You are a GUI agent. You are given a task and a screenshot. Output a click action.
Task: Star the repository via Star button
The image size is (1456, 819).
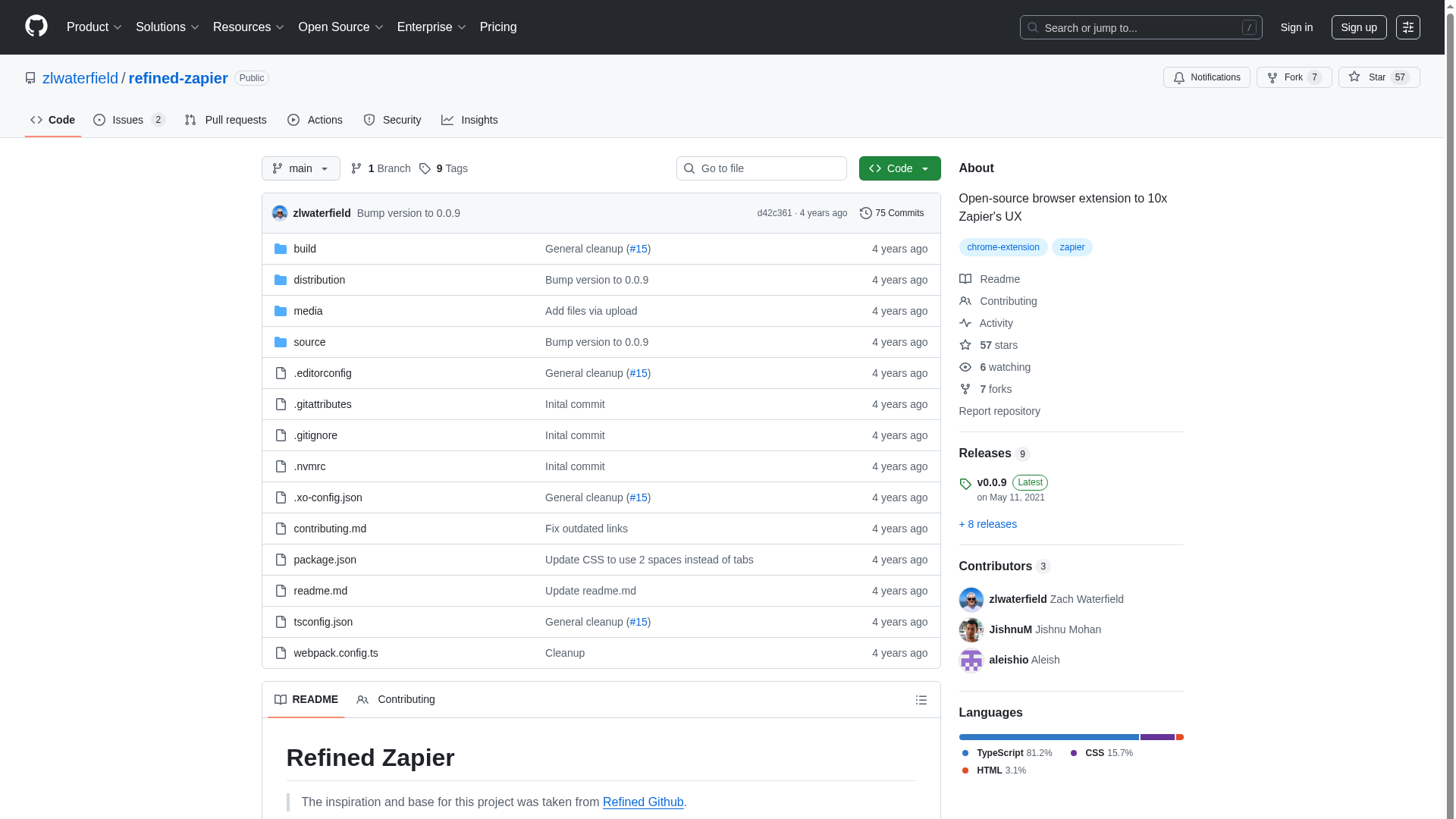pos(1379,77)
